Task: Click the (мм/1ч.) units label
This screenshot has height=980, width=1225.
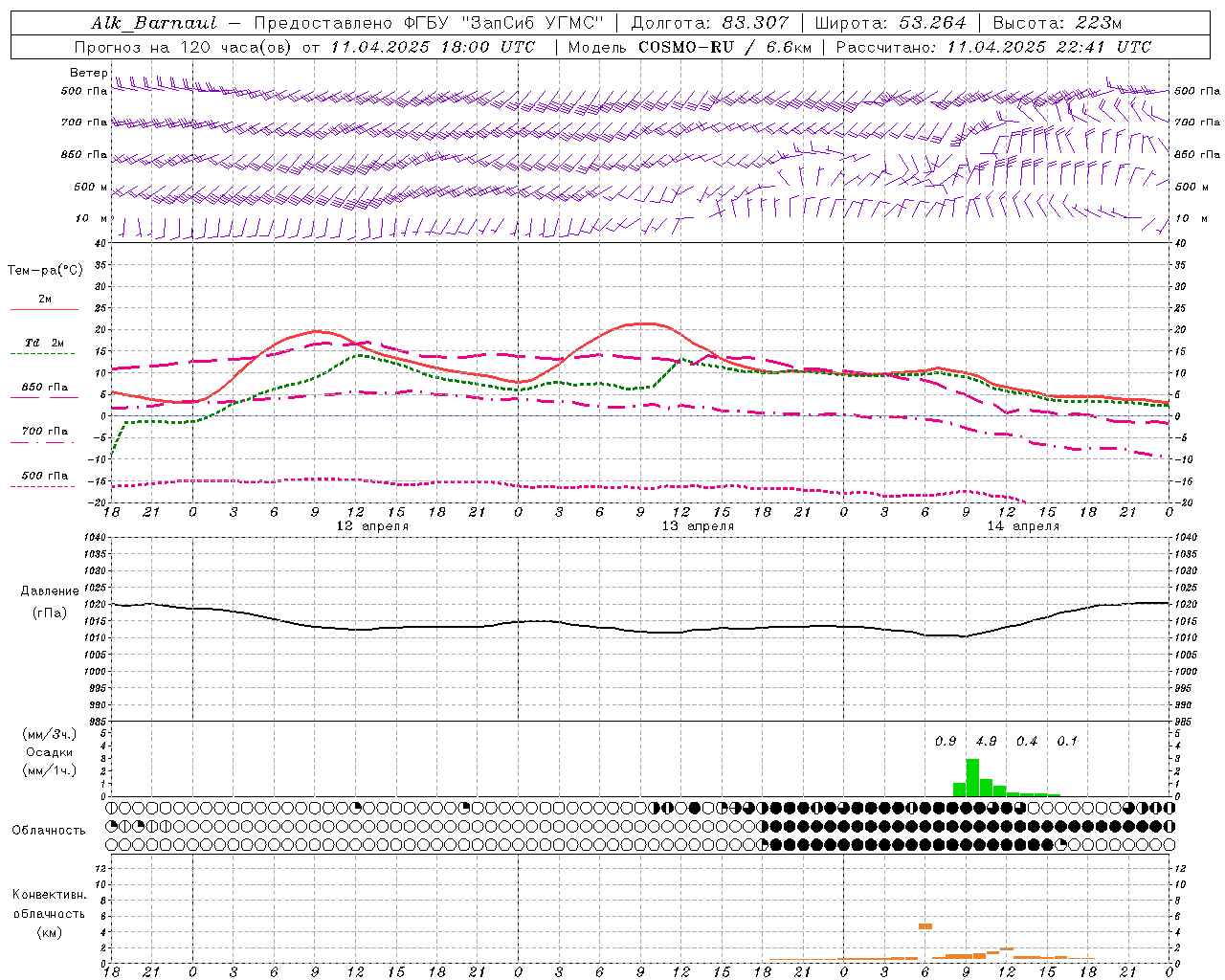Action: pos(50,770)
